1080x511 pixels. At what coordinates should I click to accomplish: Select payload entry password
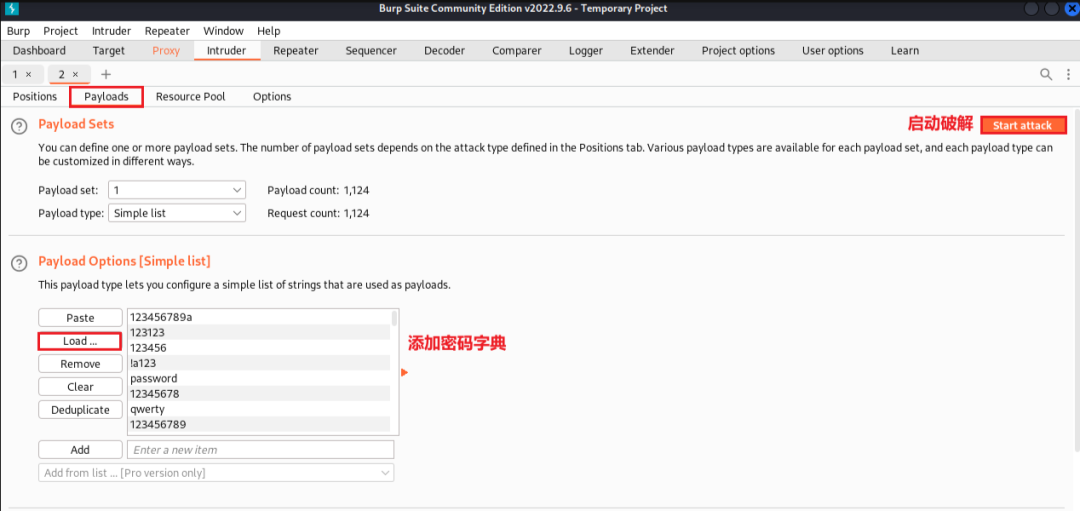click(x=259, y=378)
